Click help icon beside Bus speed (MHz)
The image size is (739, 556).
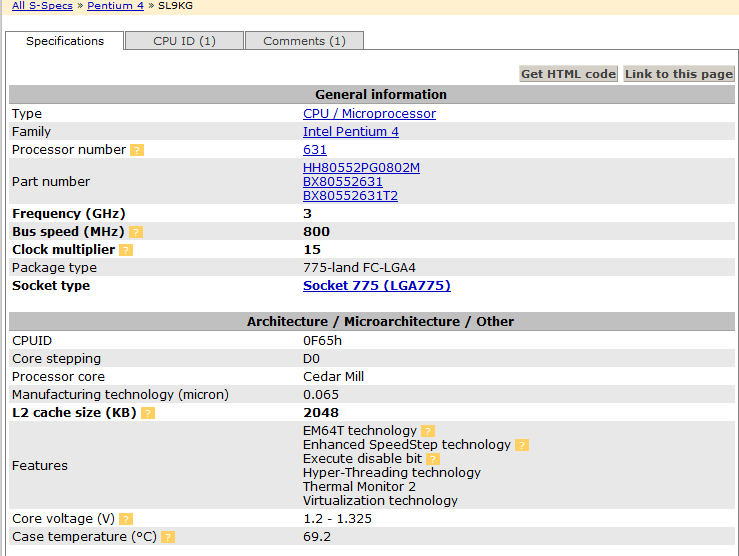136,232
